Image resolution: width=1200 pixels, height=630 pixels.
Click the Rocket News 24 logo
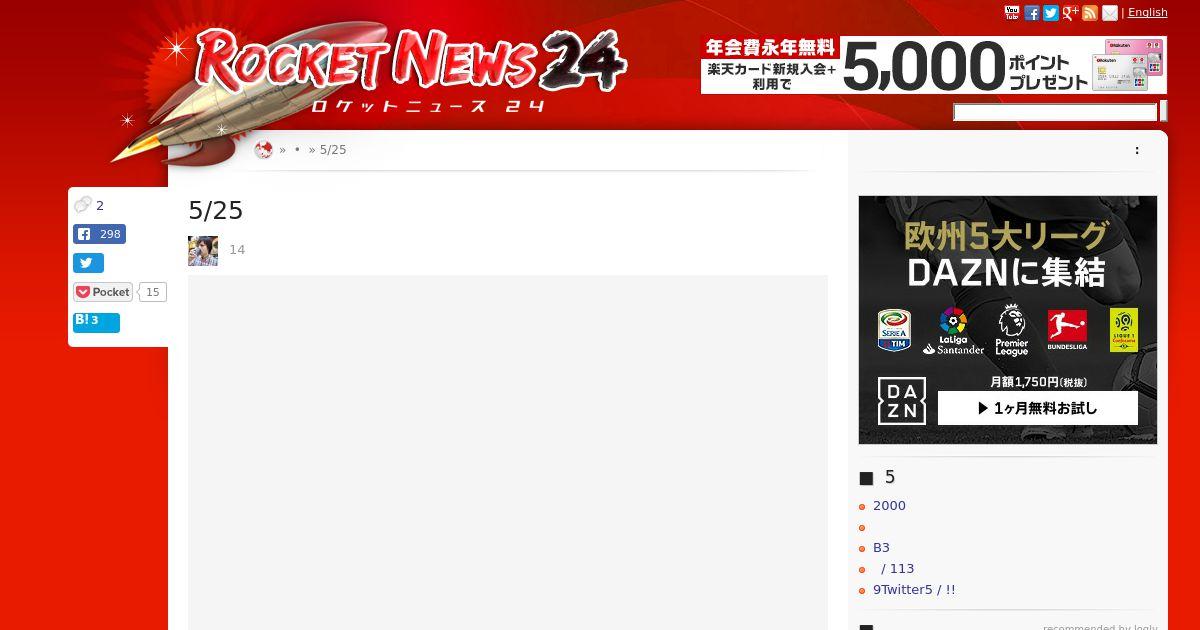pos(410,68)
